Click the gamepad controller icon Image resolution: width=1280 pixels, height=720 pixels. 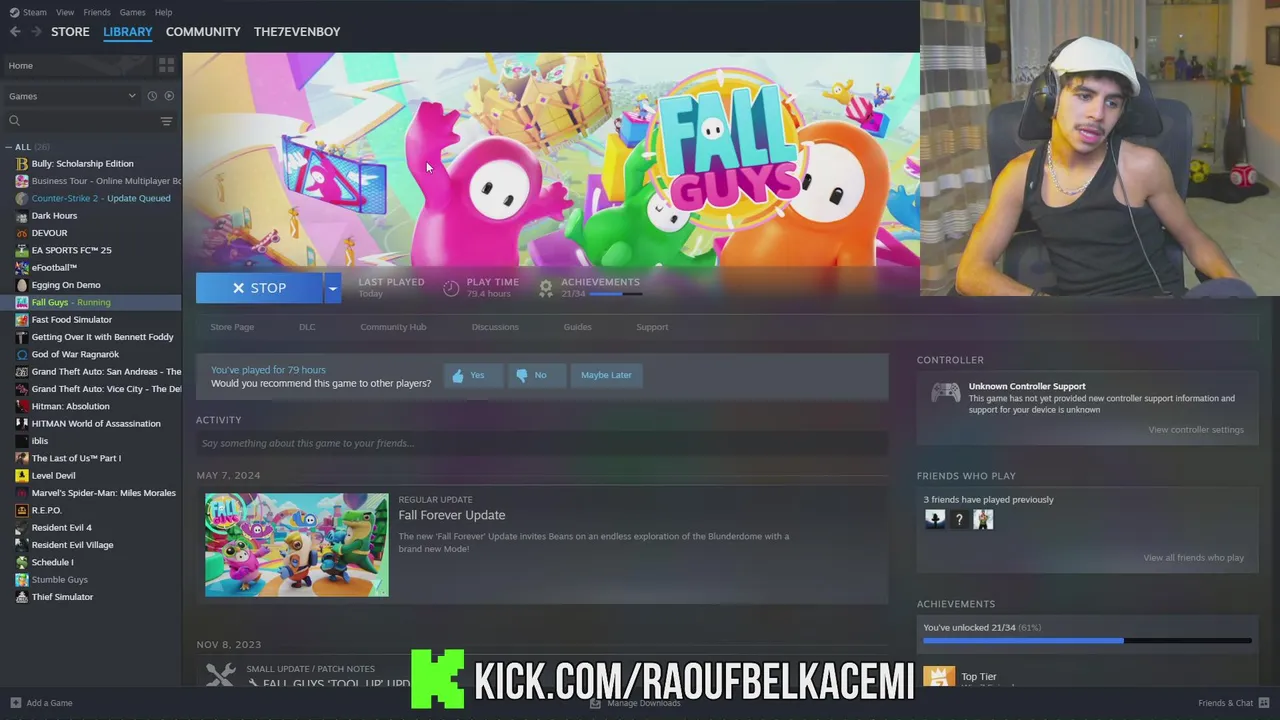point(945,393)
